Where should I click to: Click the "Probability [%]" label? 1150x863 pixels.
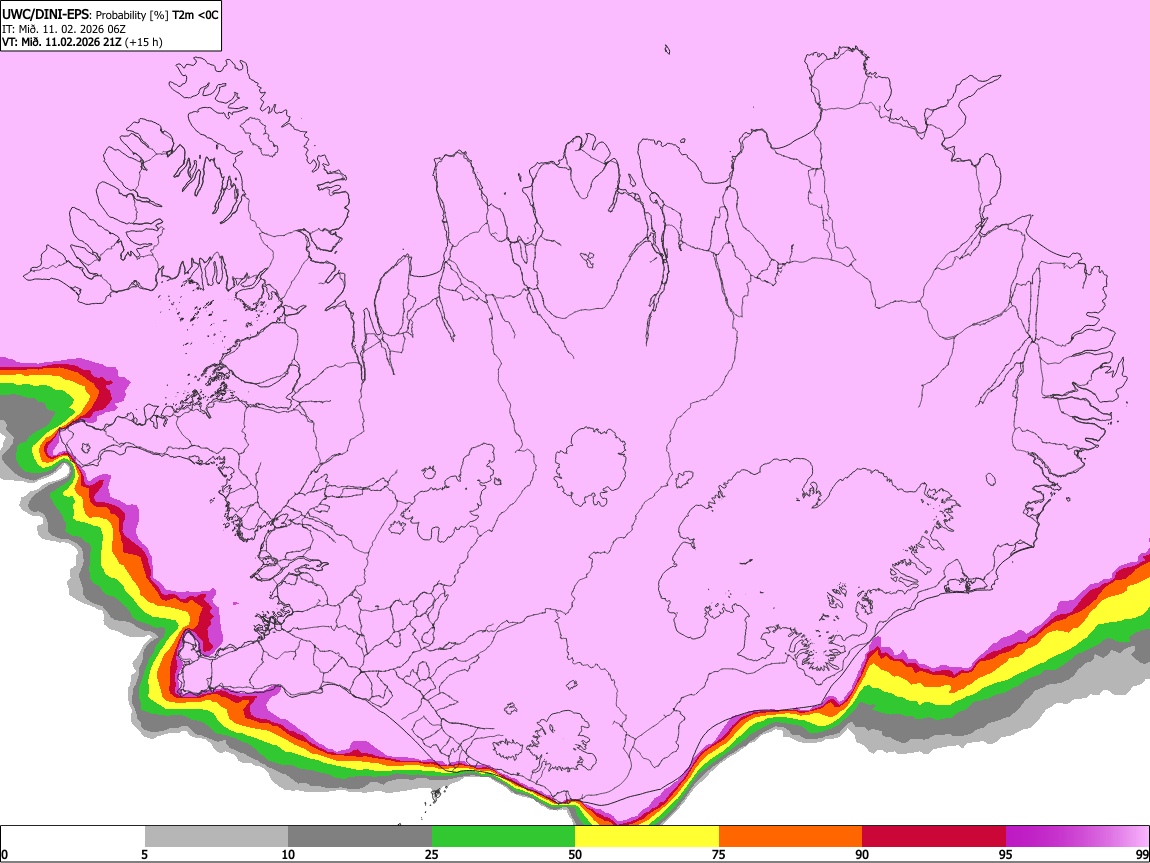(x=132, y=15)
